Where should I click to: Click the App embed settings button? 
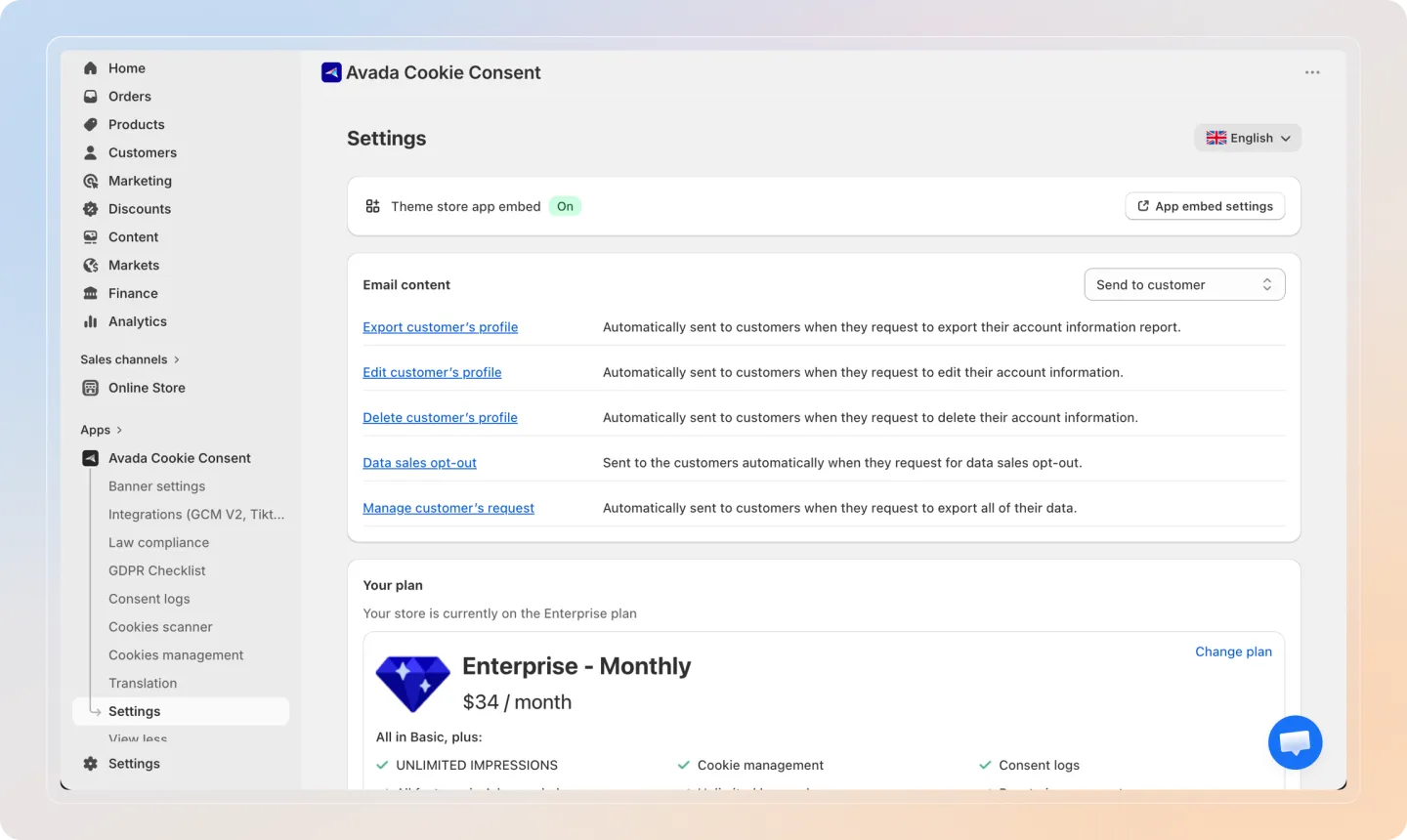pos(1205,206)
